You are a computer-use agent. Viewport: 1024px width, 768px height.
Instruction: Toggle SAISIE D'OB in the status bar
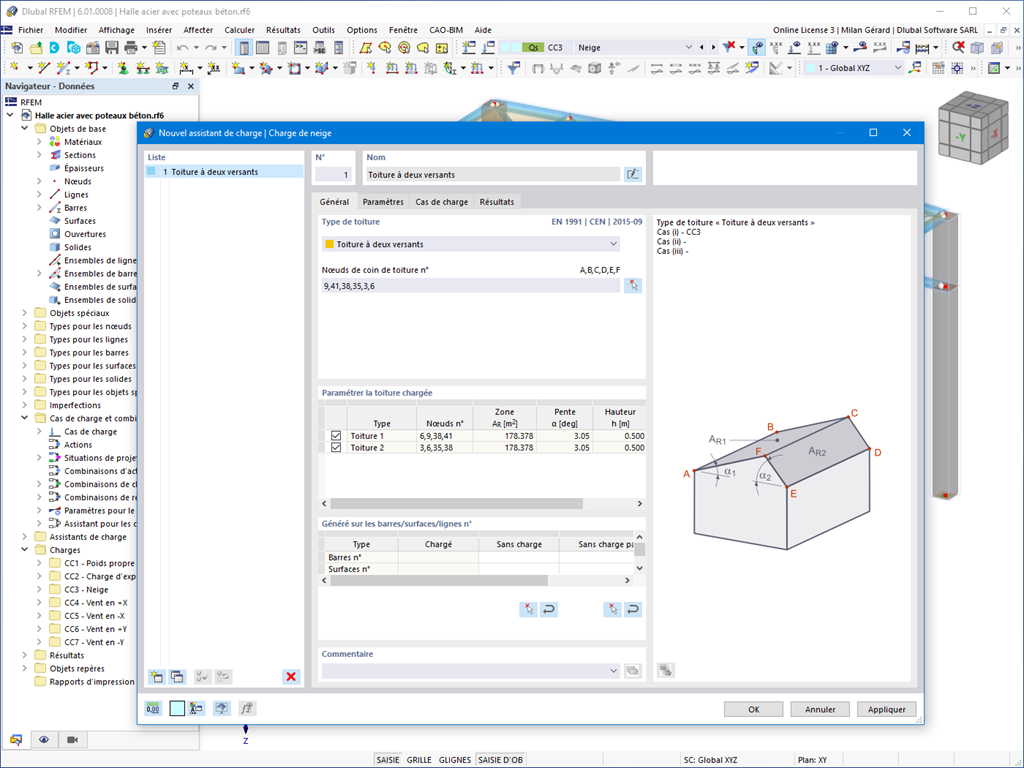coord(500,760)
